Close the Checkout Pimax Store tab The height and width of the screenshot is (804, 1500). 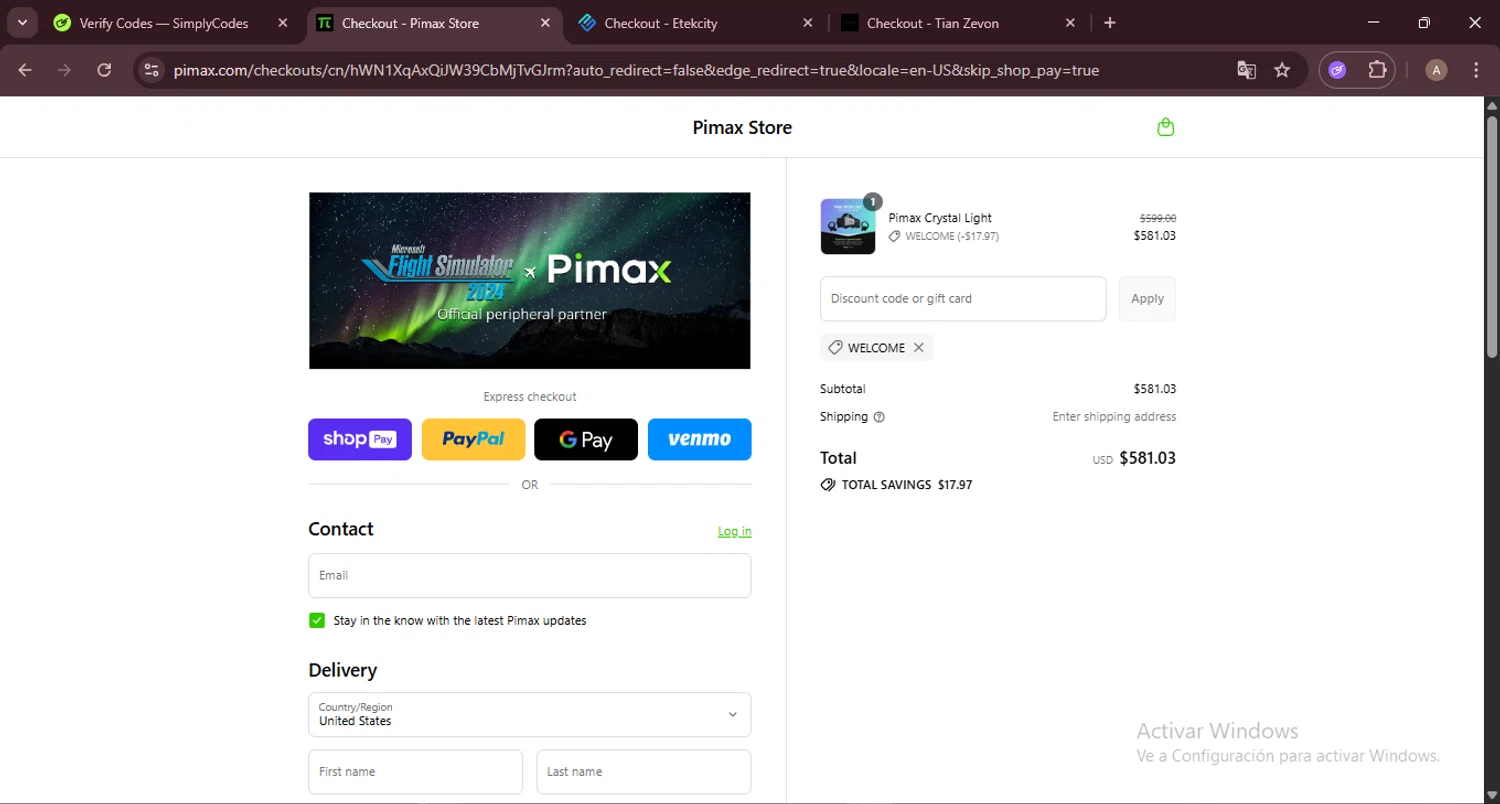[545, 23]
